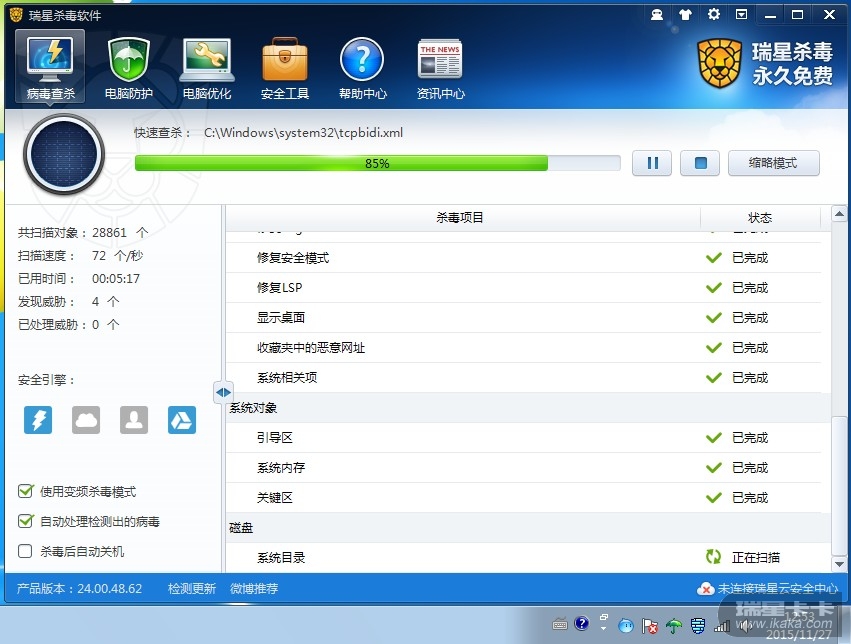
Task: Open the blue question-mark tray icon
Action: click(581, 623)
